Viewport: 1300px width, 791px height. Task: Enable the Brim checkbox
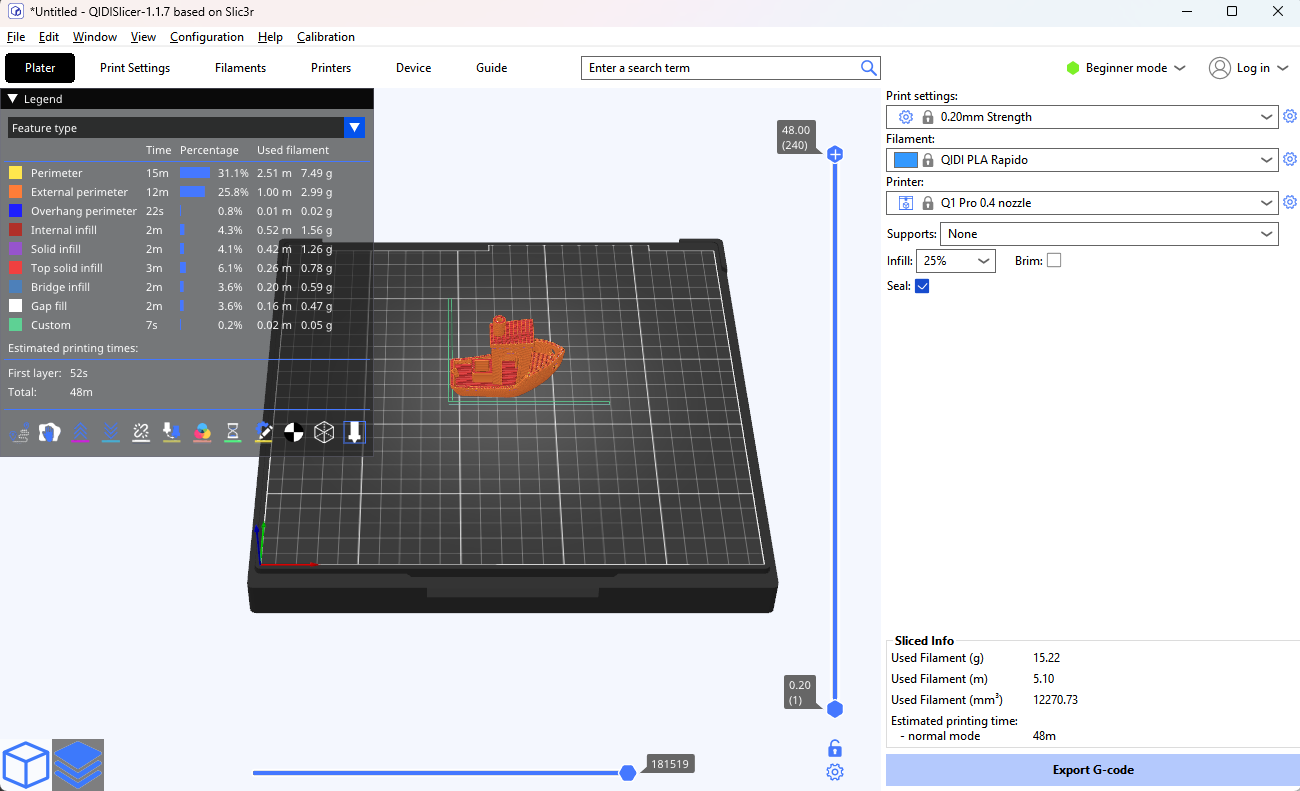[1054, 261]
